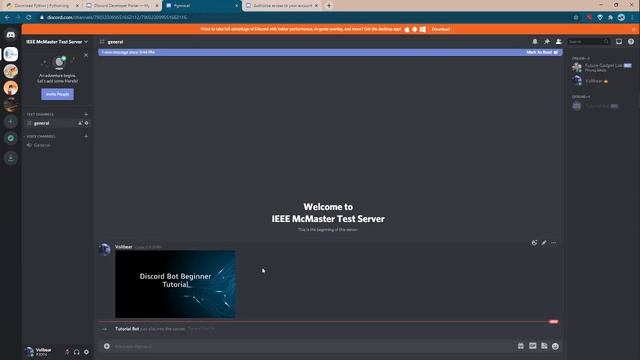
Task: Open the second server avatar in sidebar
Action: (x=11, y=71)
